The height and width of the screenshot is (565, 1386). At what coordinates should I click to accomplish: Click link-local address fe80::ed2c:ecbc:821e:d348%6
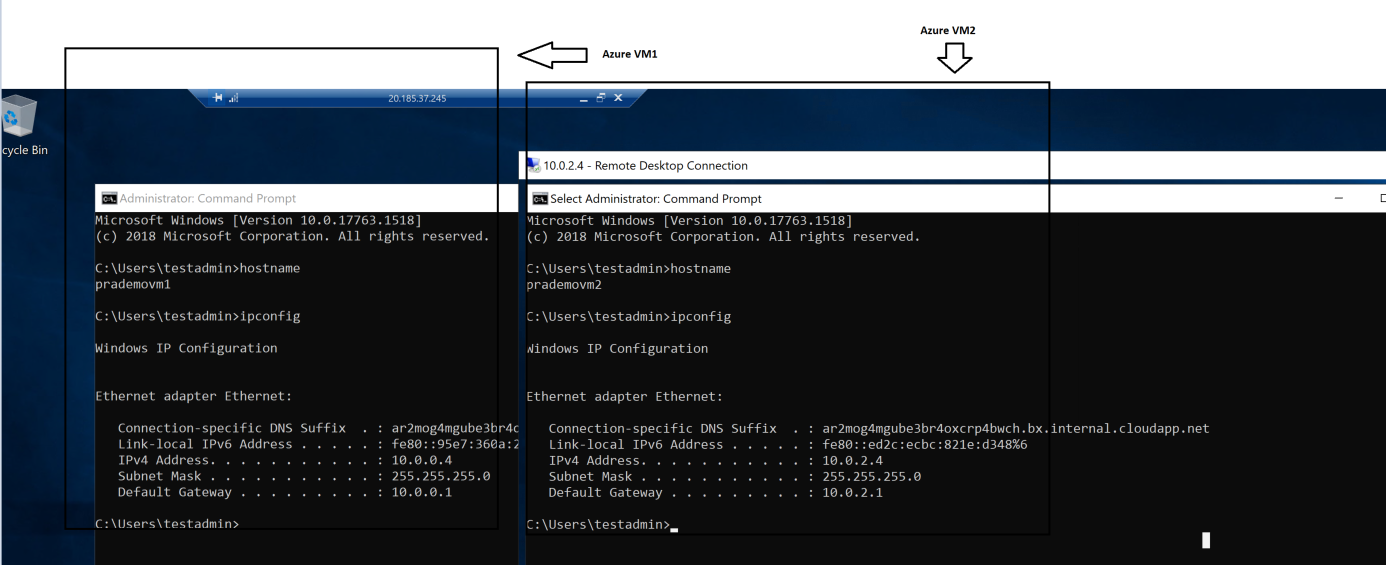[x=925, y=444]
